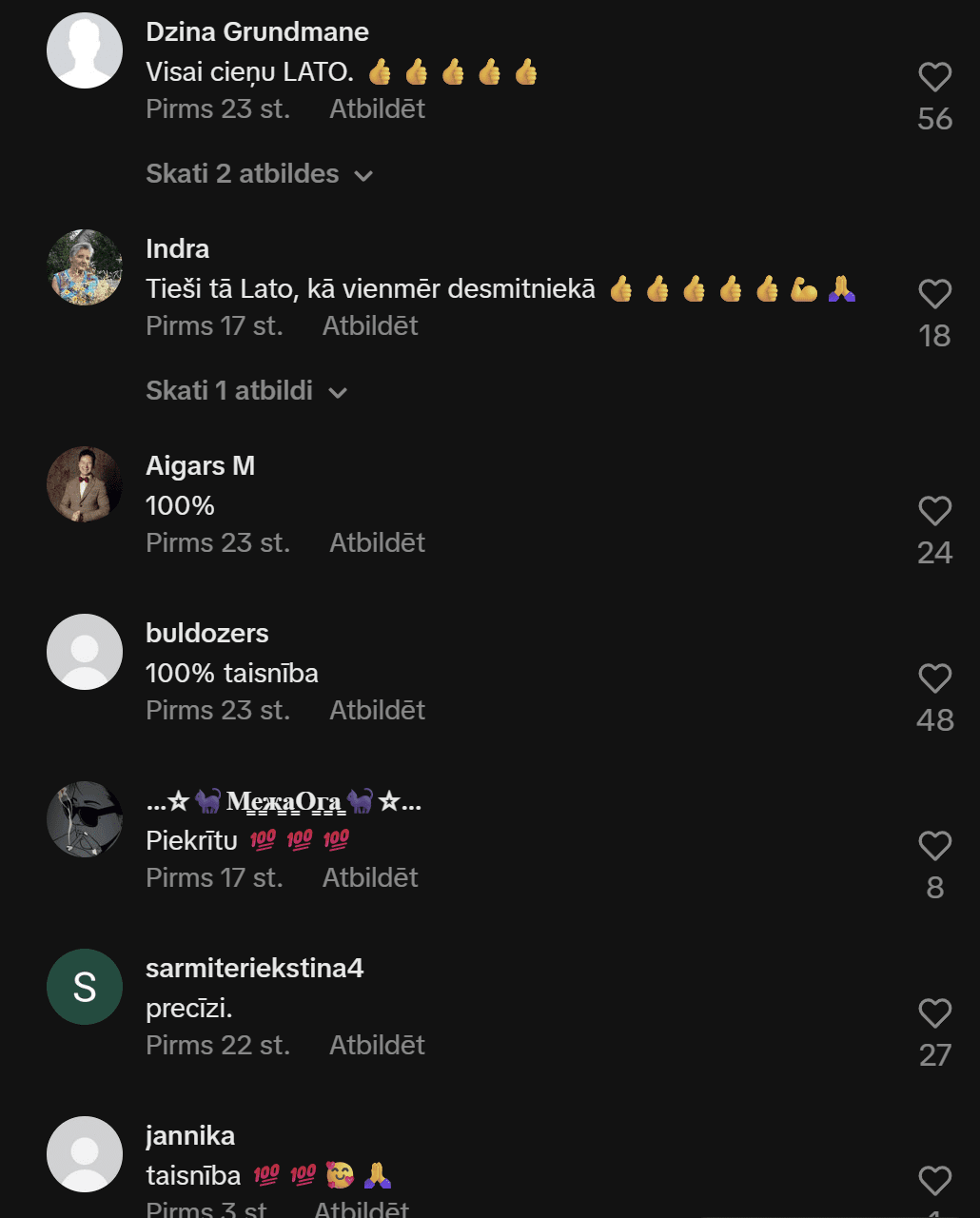Open the Aigars M username link

click(200, 466)
